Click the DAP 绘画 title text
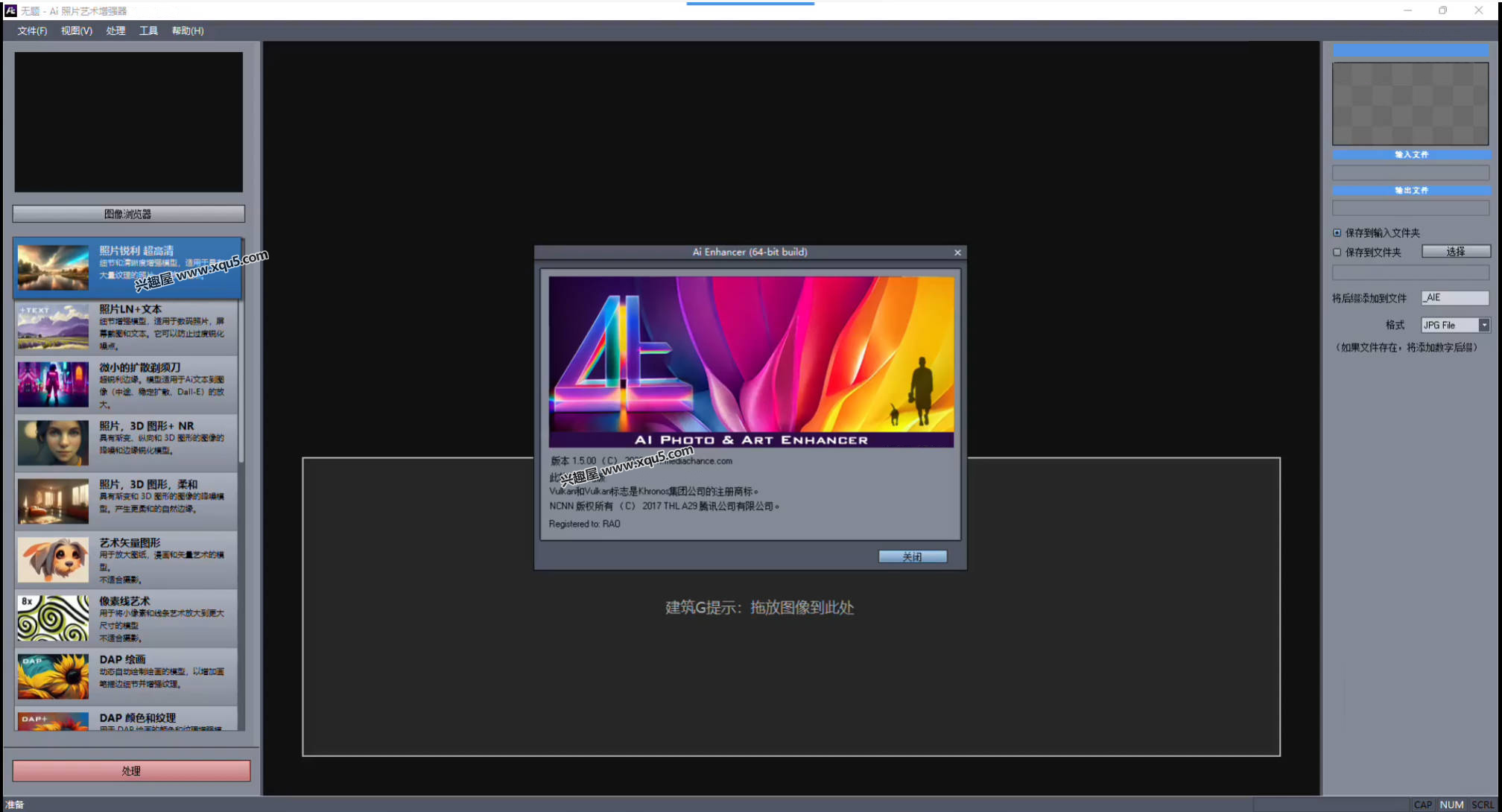1502x812 pixels. pos(122,659)
